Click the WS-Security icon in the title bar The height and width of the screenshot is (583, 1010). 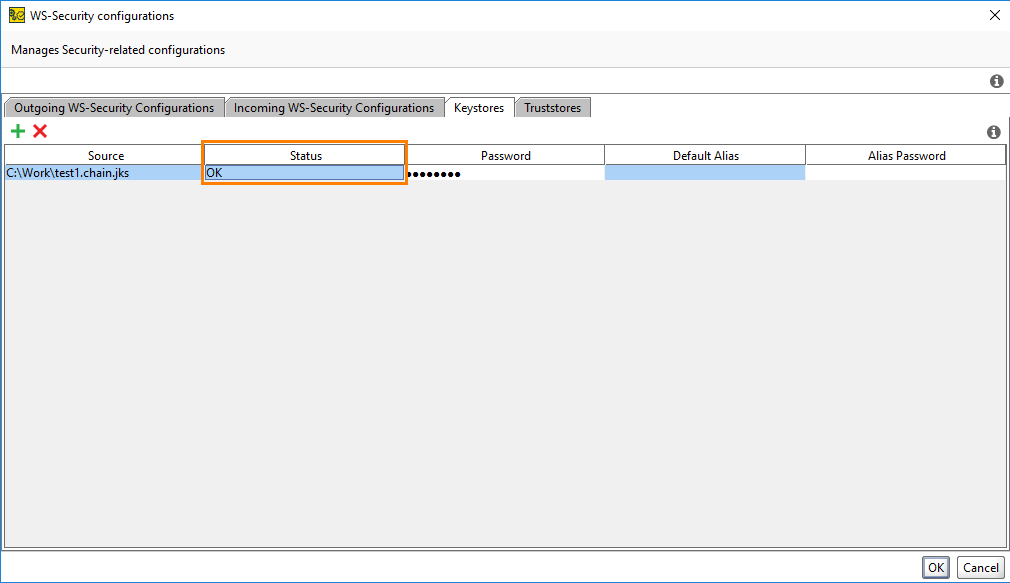point(15,15)
